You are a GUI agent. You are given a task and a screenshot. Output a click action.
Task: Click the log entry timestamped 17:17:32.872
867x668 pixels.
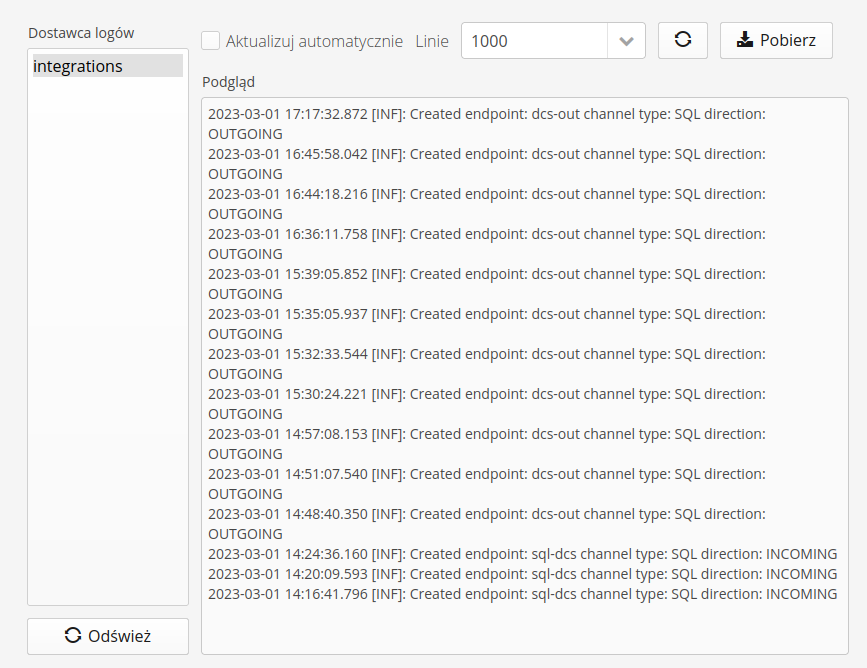pos(486,114)
